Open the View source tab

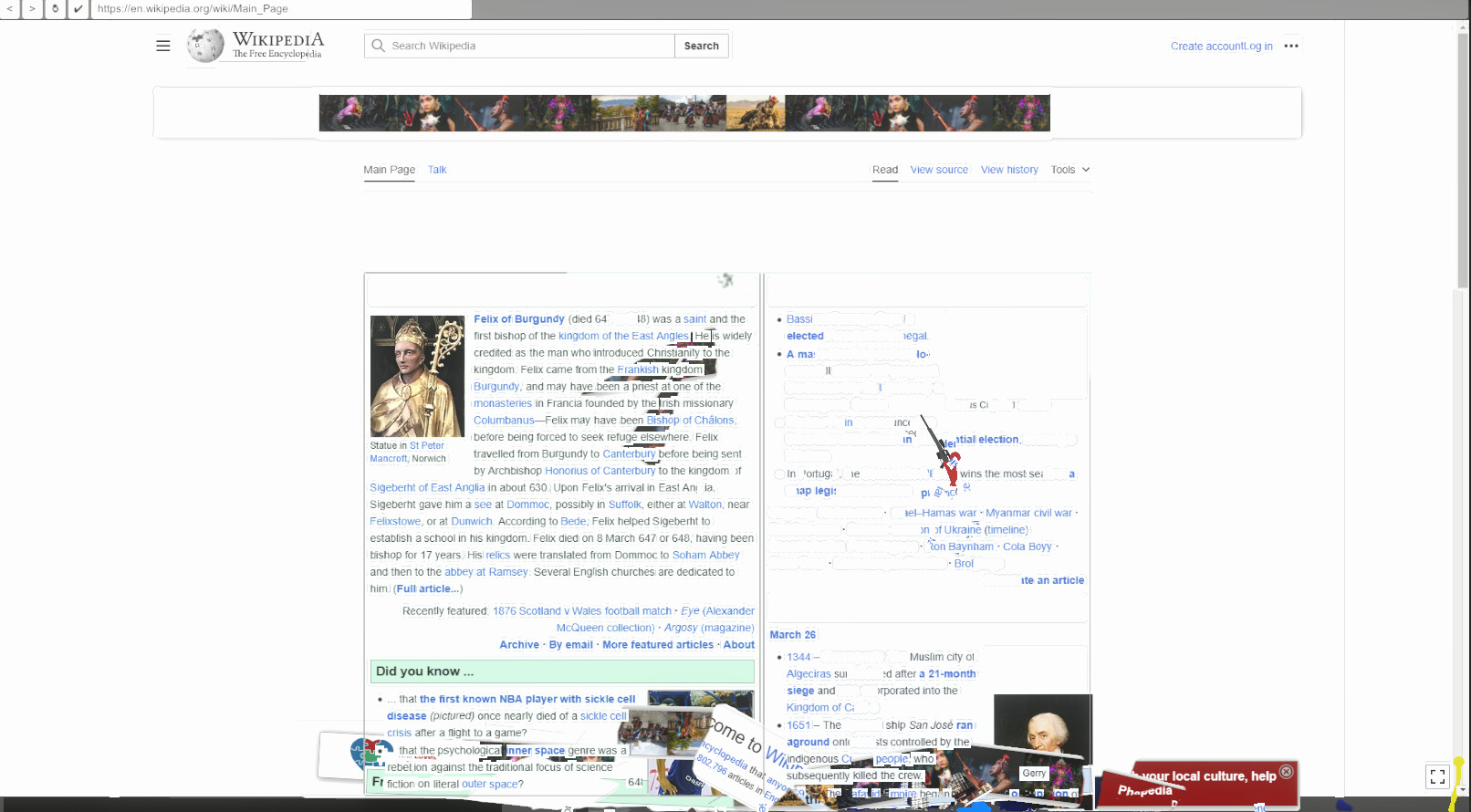coord(938,170)
